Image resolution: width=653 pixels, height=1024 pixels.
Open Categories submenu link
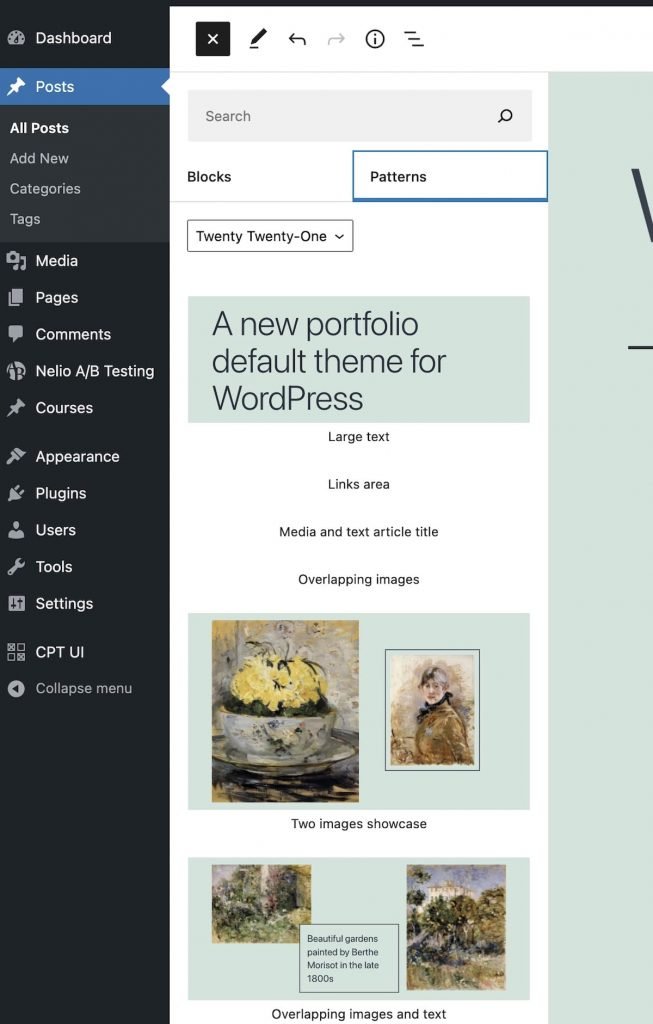point(45,189)
